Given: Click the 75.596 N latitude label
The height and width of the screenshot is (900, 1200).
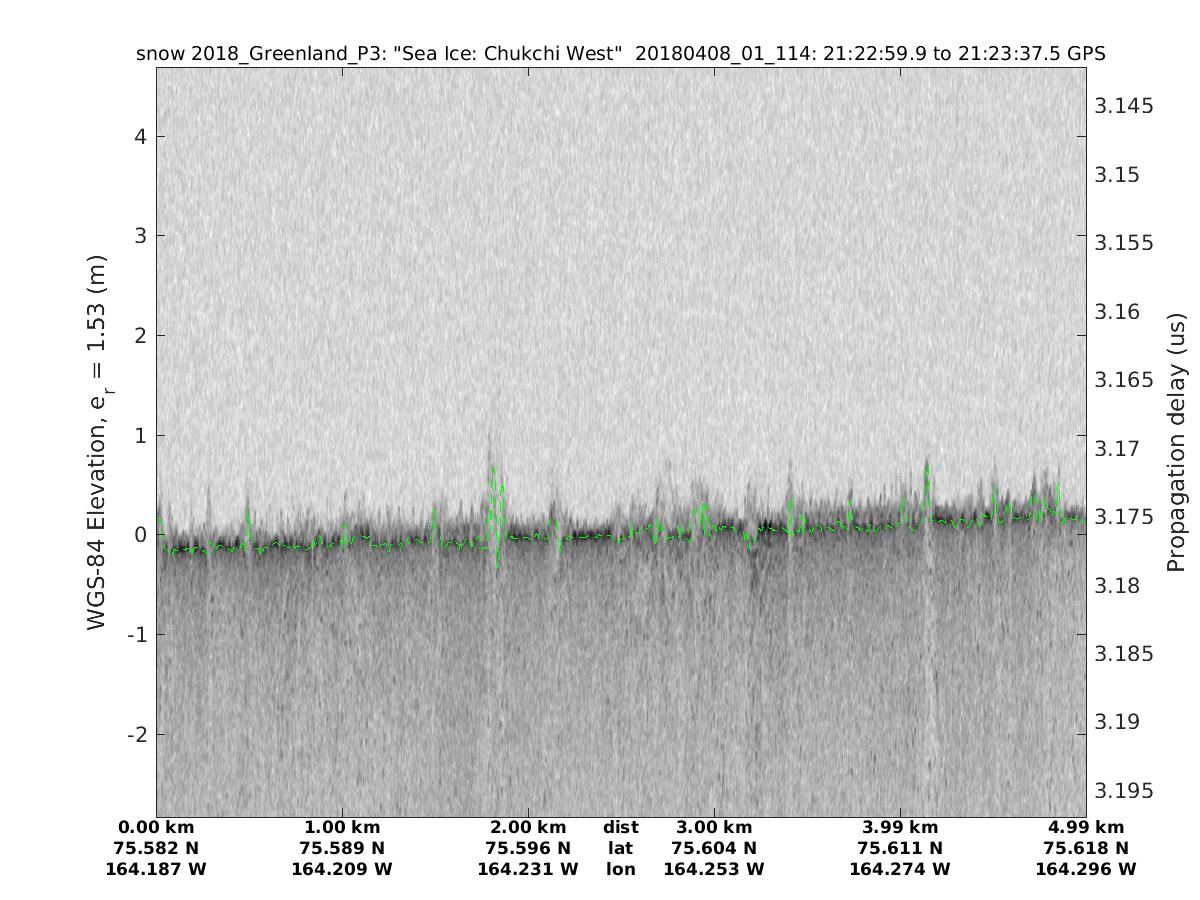Looking at the screenshot, I should pyautogui.click(x=528, y=848).
